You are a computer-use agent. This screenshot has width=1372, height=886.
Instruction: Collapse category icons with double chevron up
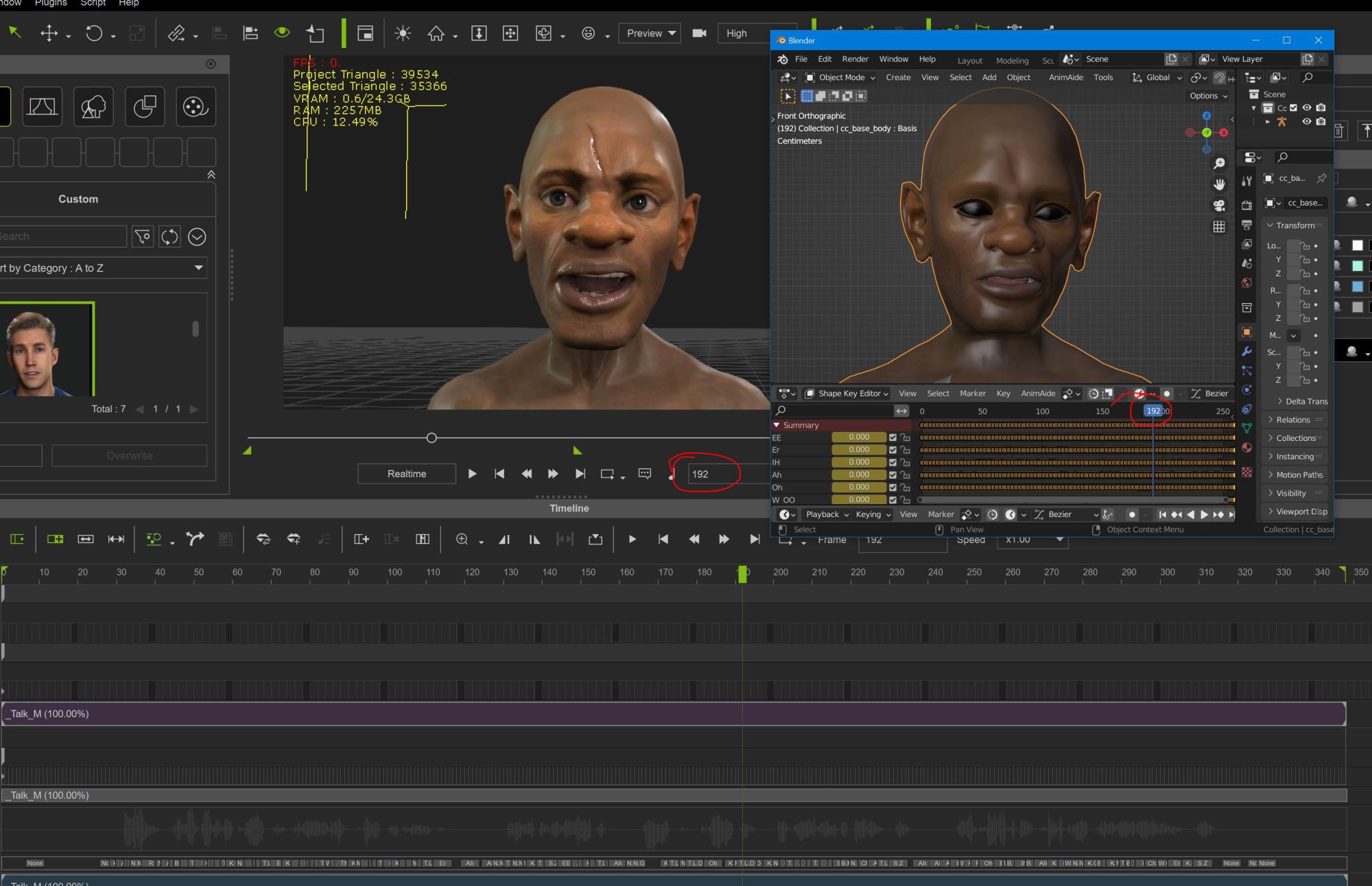[x=211, y=175]
